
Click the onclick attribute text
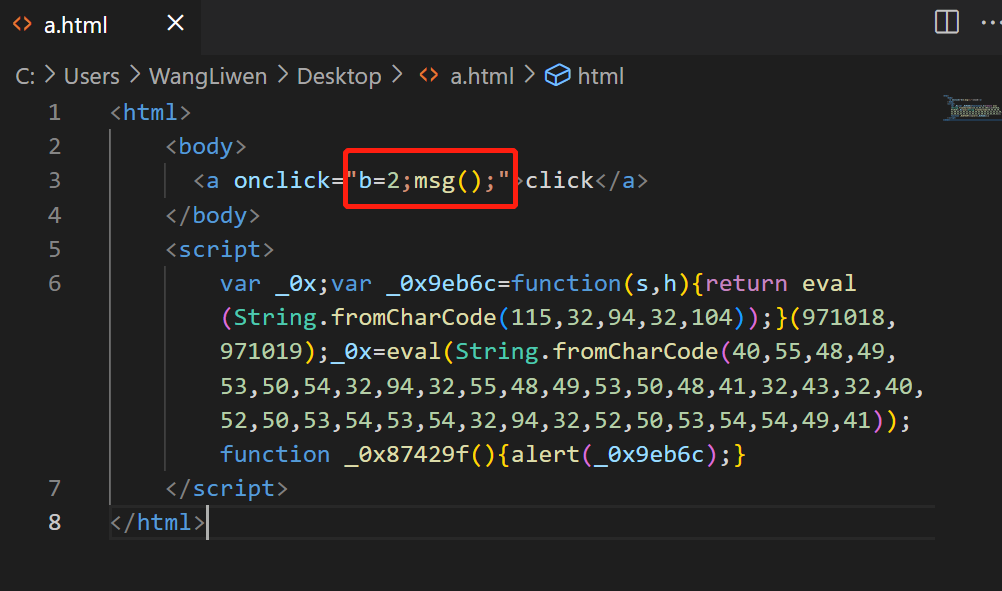tap(282, 181)
